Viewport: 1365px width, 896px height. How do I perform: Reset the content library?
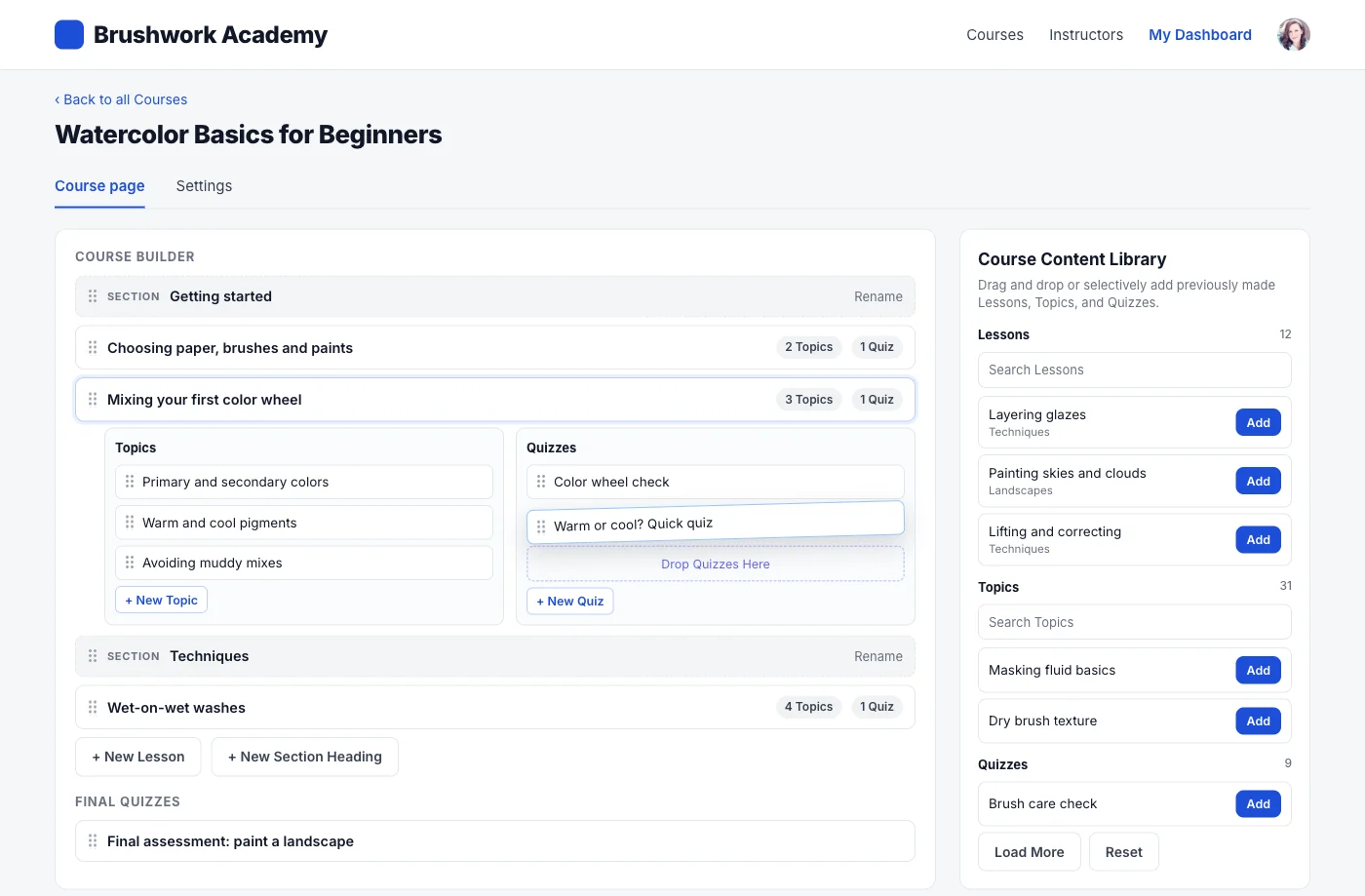click(x=1123, y=852)
